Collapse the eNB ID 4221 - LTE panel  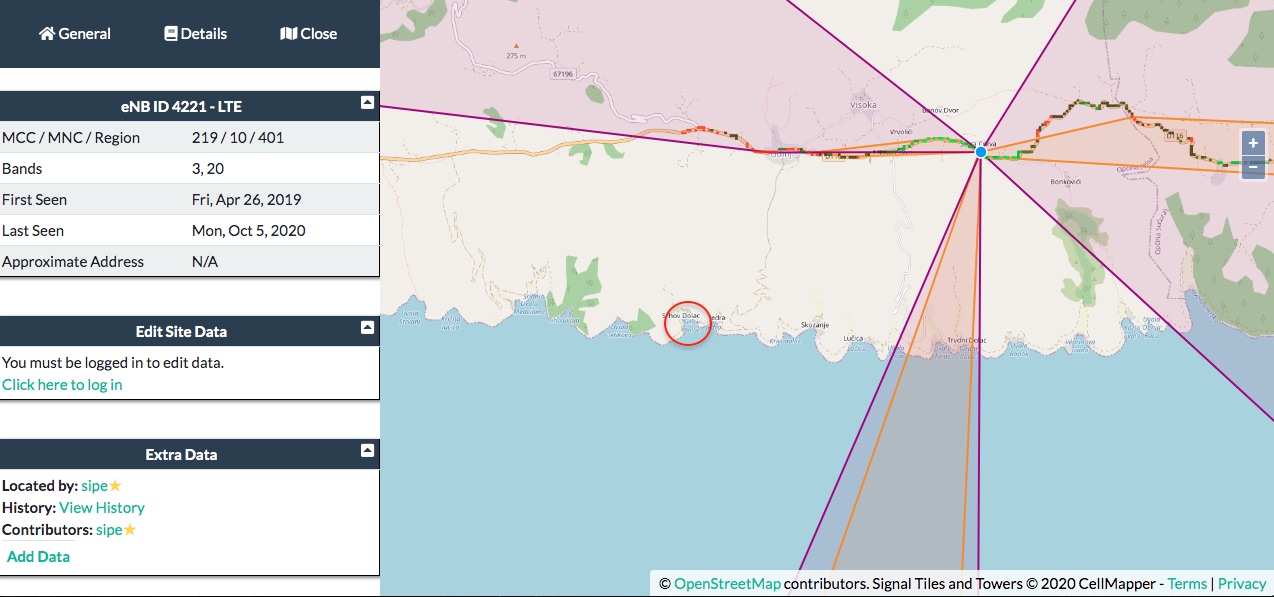pos(367,103)
